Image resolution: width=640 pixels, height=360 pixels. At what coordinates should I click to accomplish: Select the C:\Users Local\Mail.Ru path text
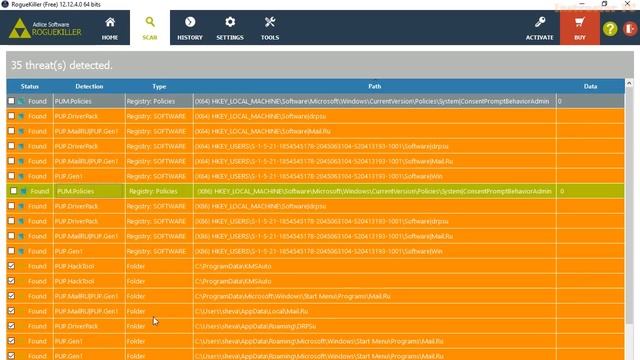click(251, 311)
